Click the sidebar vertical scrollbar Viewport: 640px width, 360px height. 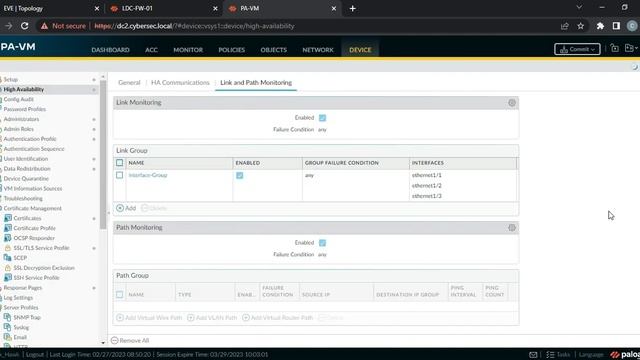[x=103, y=155]
